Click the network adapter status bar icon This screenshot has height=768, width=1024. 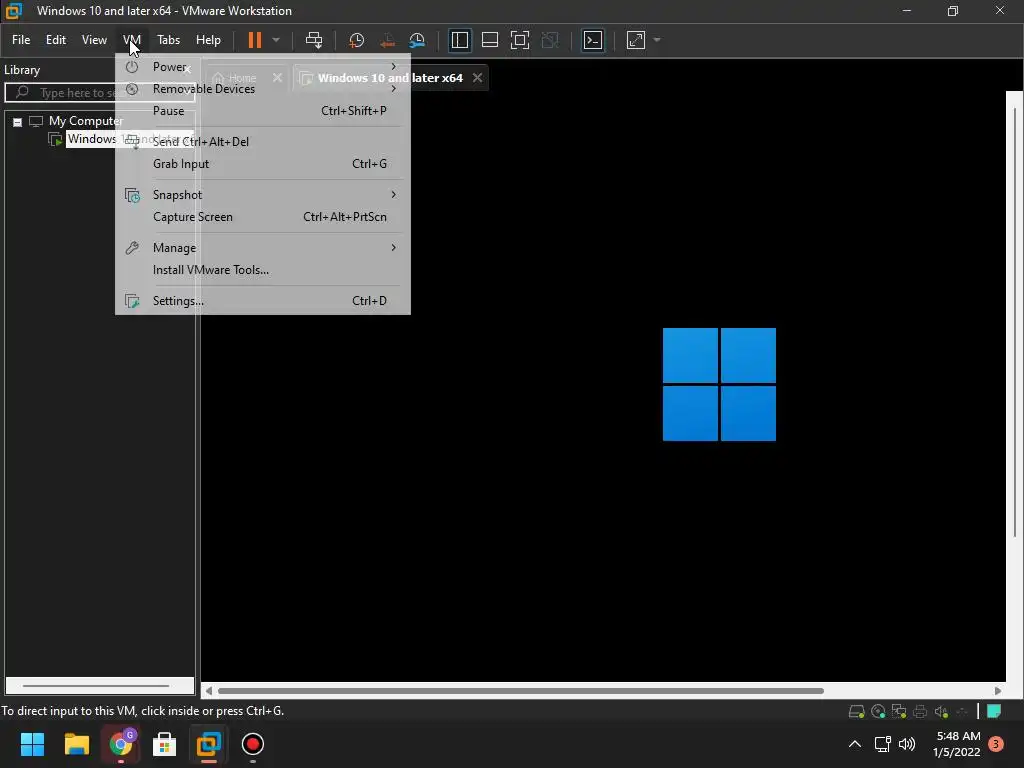coord(899,712)
